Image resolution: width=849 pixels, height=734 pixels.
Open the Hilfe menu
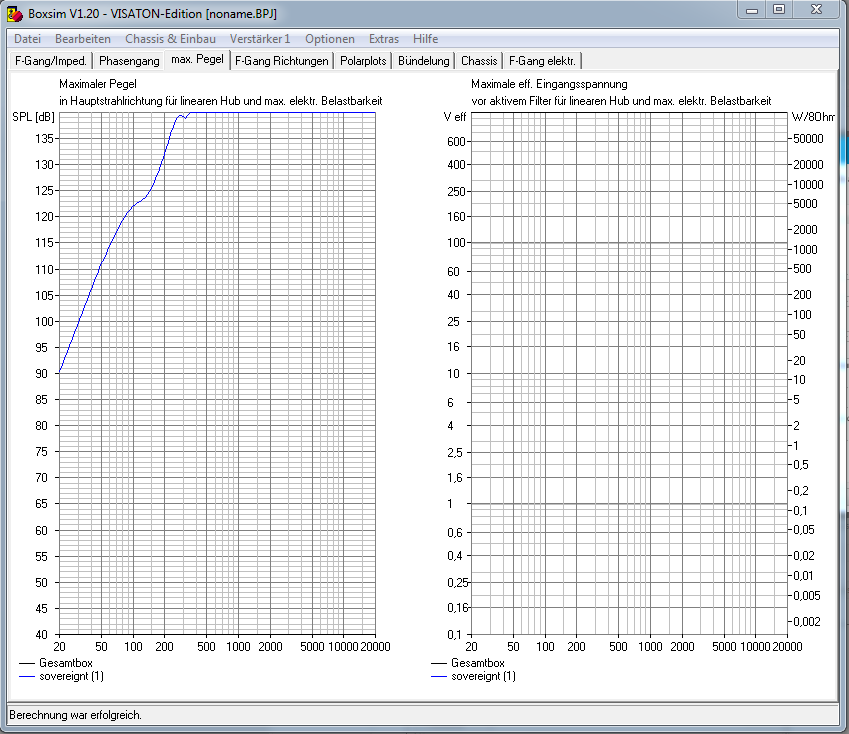(x=425, y=39)
